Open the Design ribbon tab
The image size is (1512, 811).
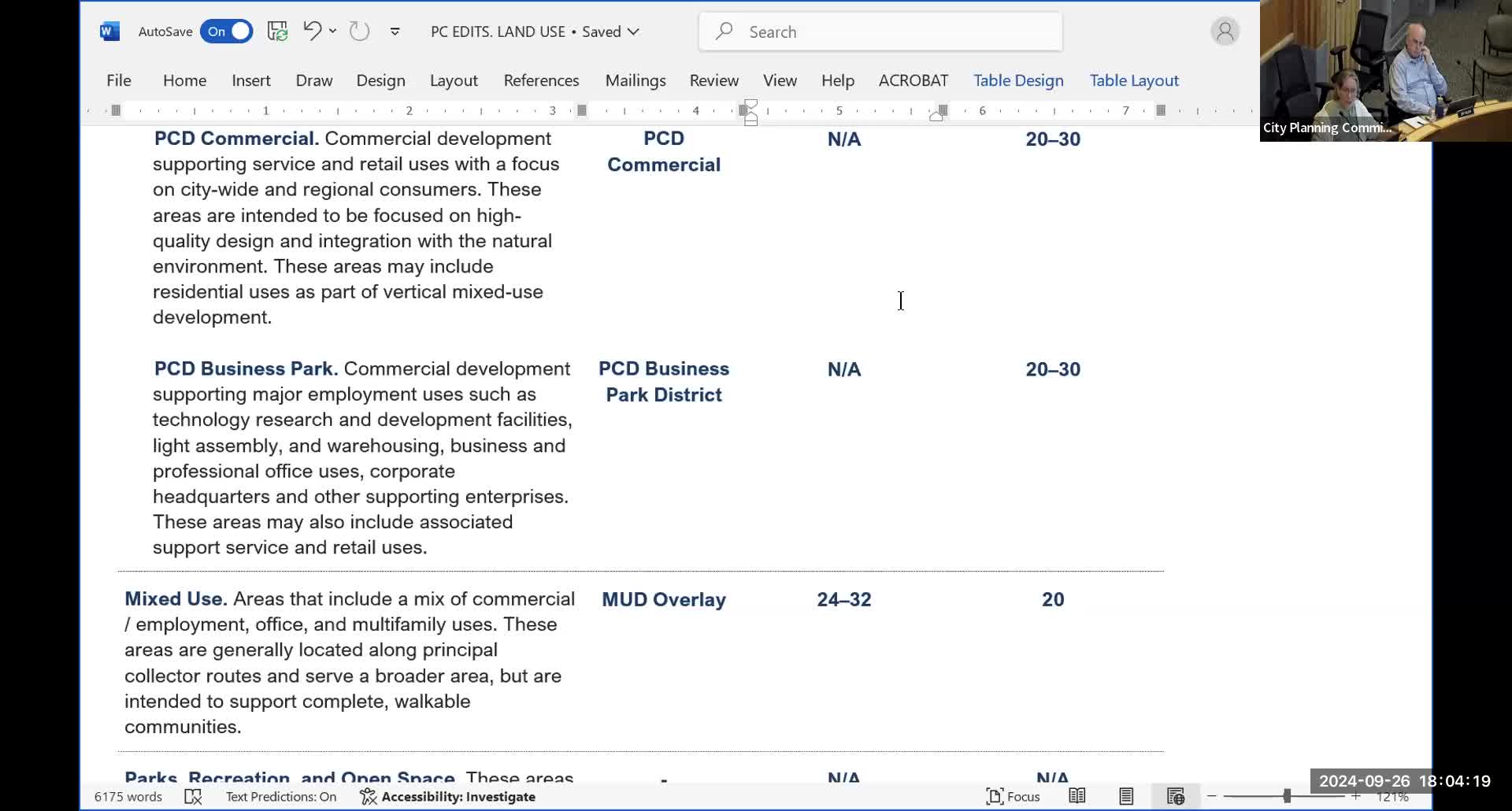pos(380,80)
